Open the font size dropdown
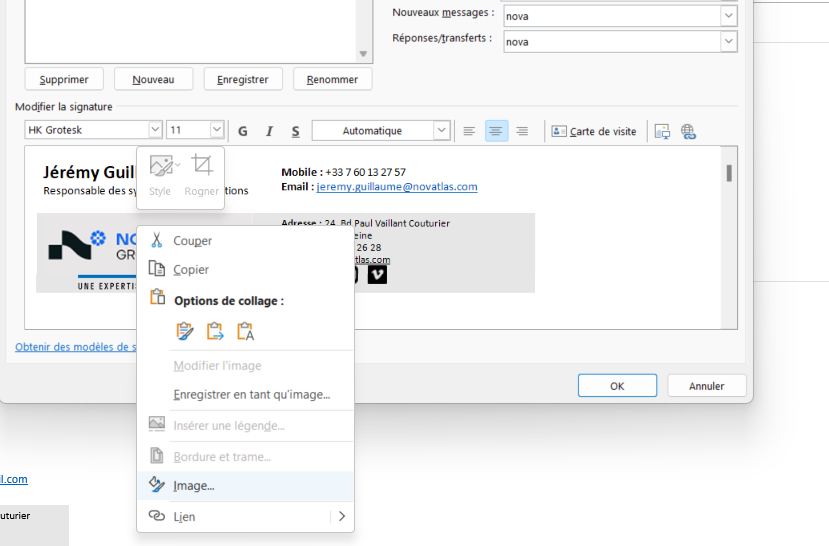Screen dimensions: 829x546 (x=217, y=130)
